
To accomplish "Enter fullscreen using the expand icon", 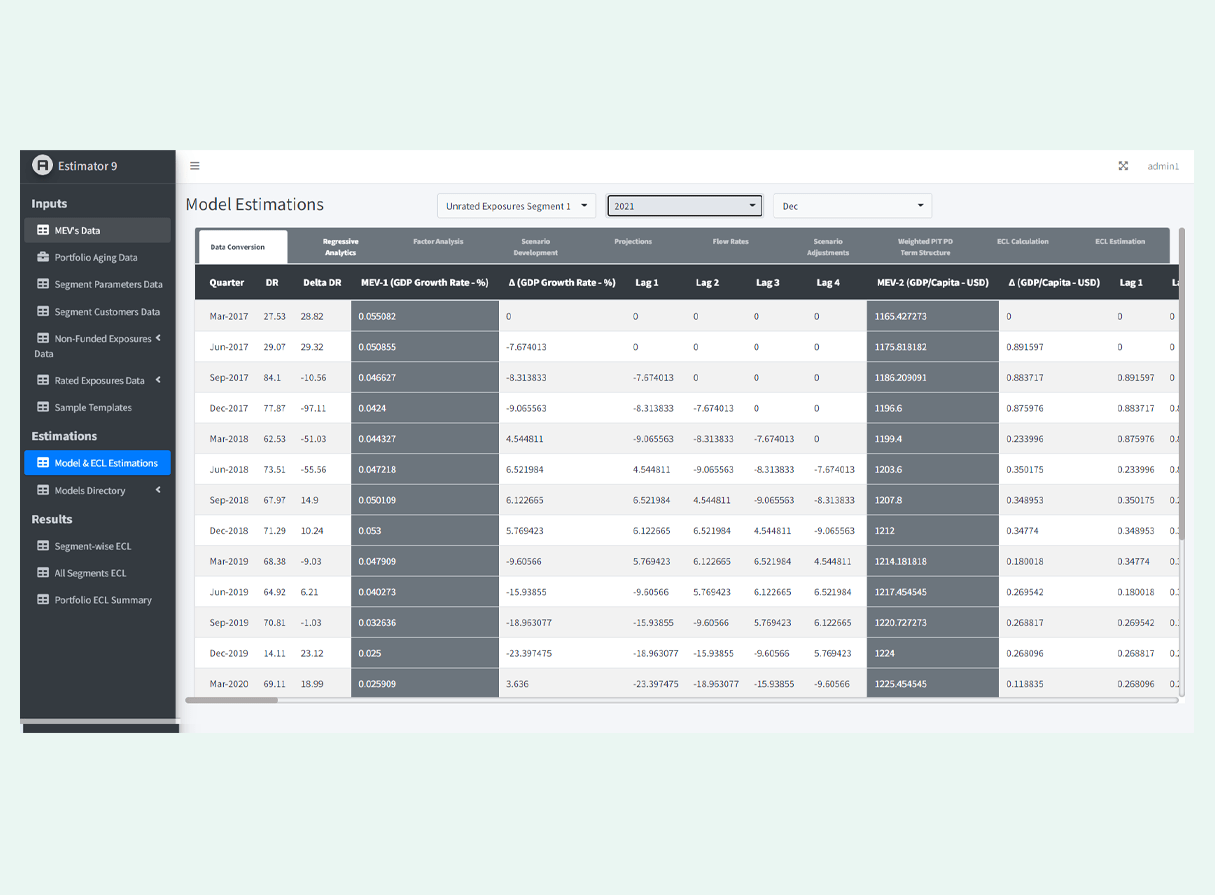I will click(1123, 166).
